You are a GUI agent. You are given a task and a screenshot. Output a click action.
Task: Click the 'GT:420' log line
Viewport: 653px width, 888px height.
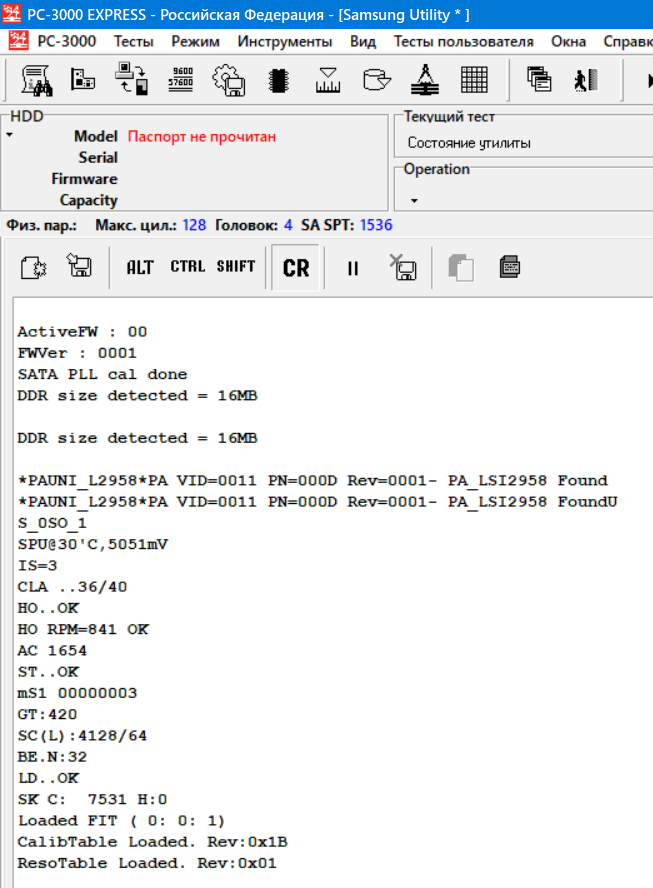(48, 714)
